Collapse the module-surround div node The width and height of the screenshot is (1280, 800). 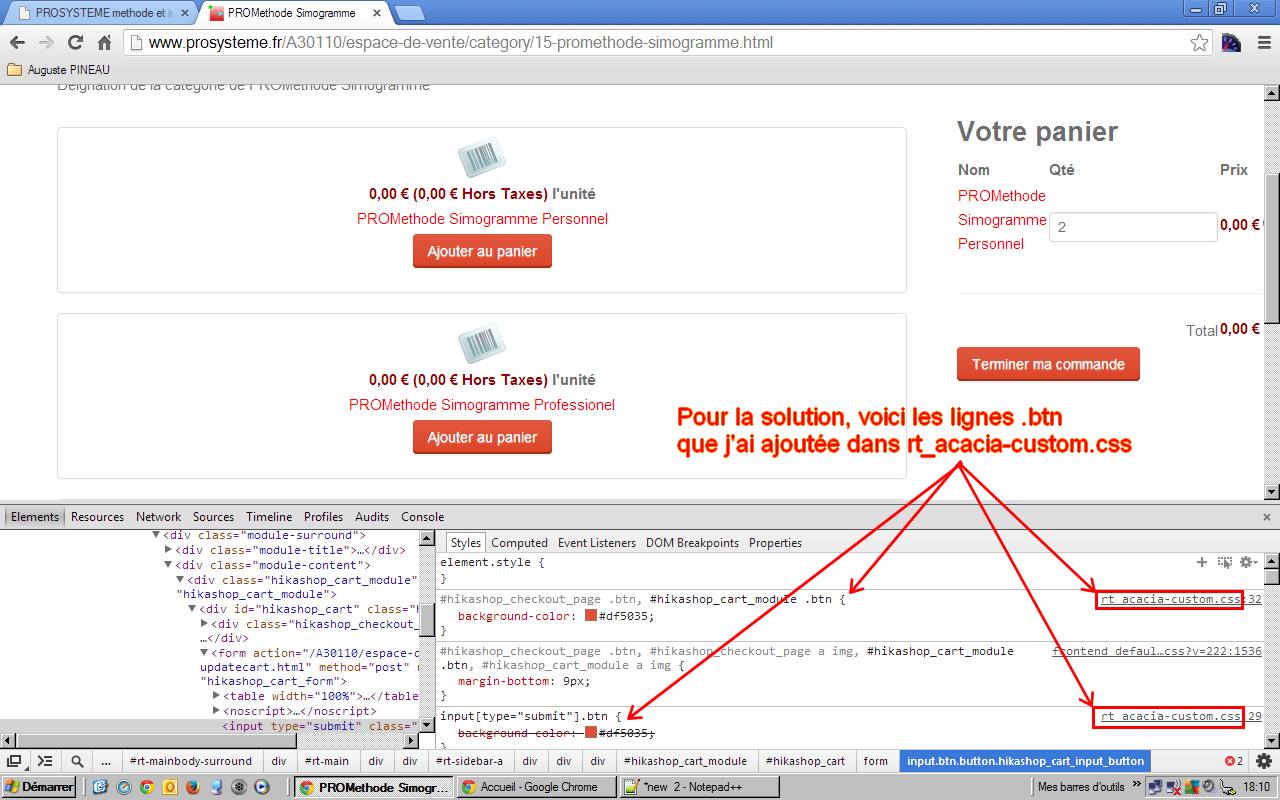156,535
